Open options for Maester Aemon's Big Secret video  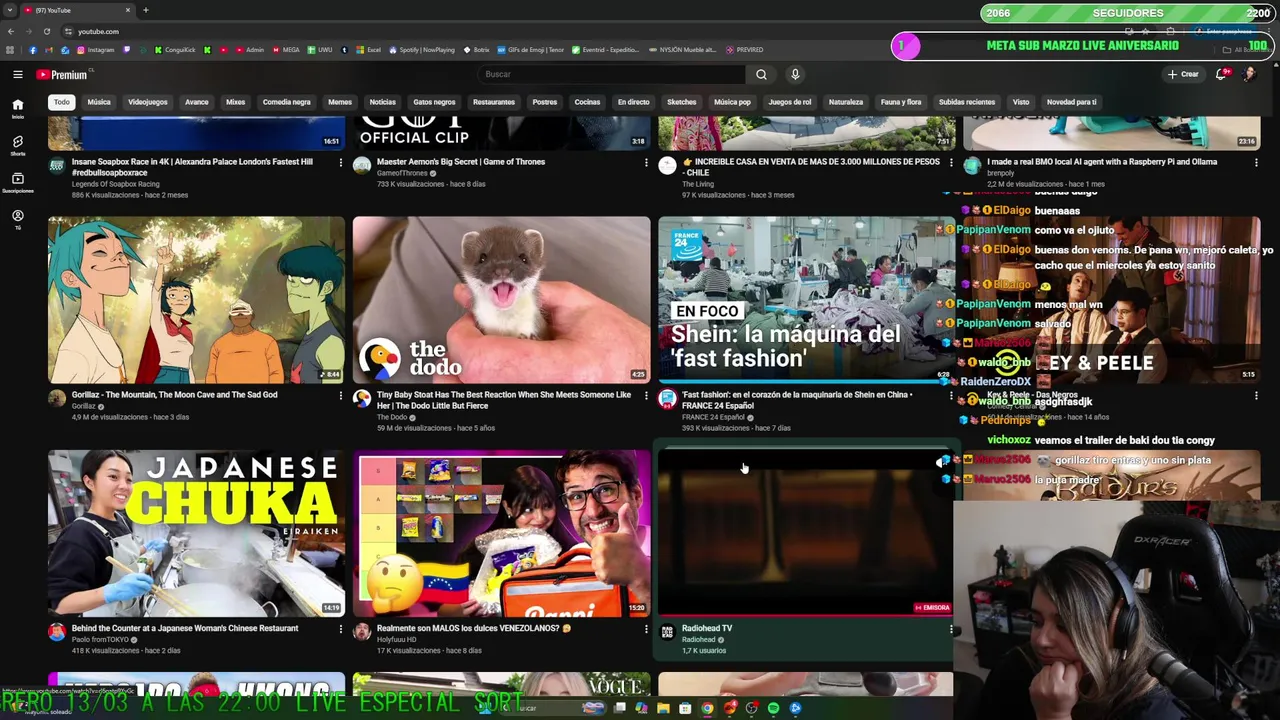tap(646, 162)
